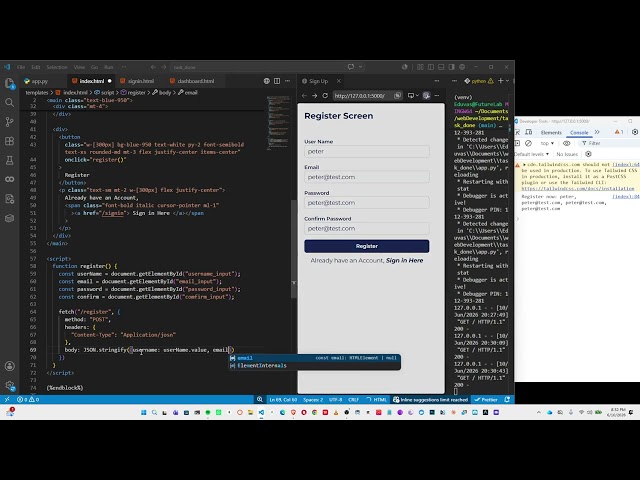
Task: Select 'email' suggestion in autocomplete list
Action: [314, 358]
